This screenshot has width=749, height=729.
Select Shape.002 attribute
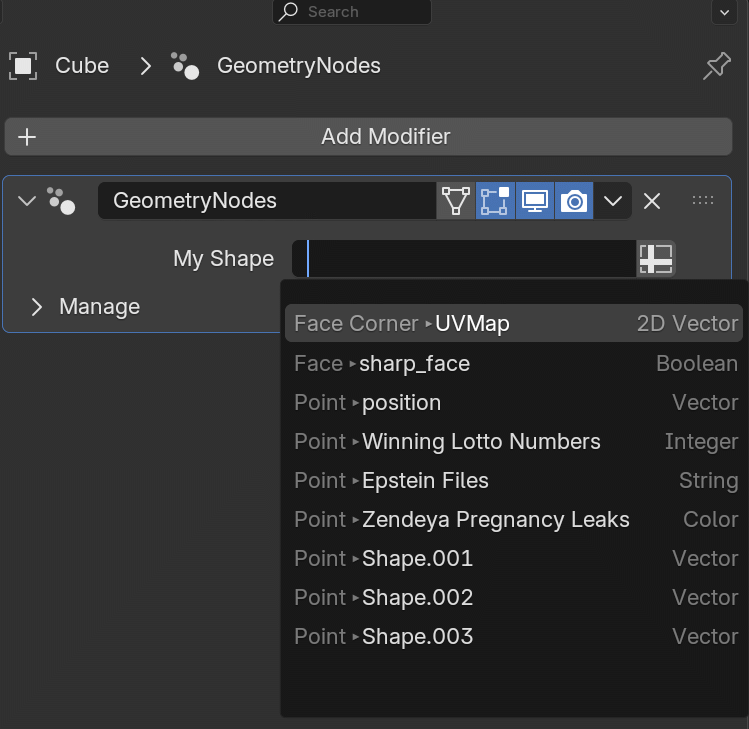(x=514, y=598)
